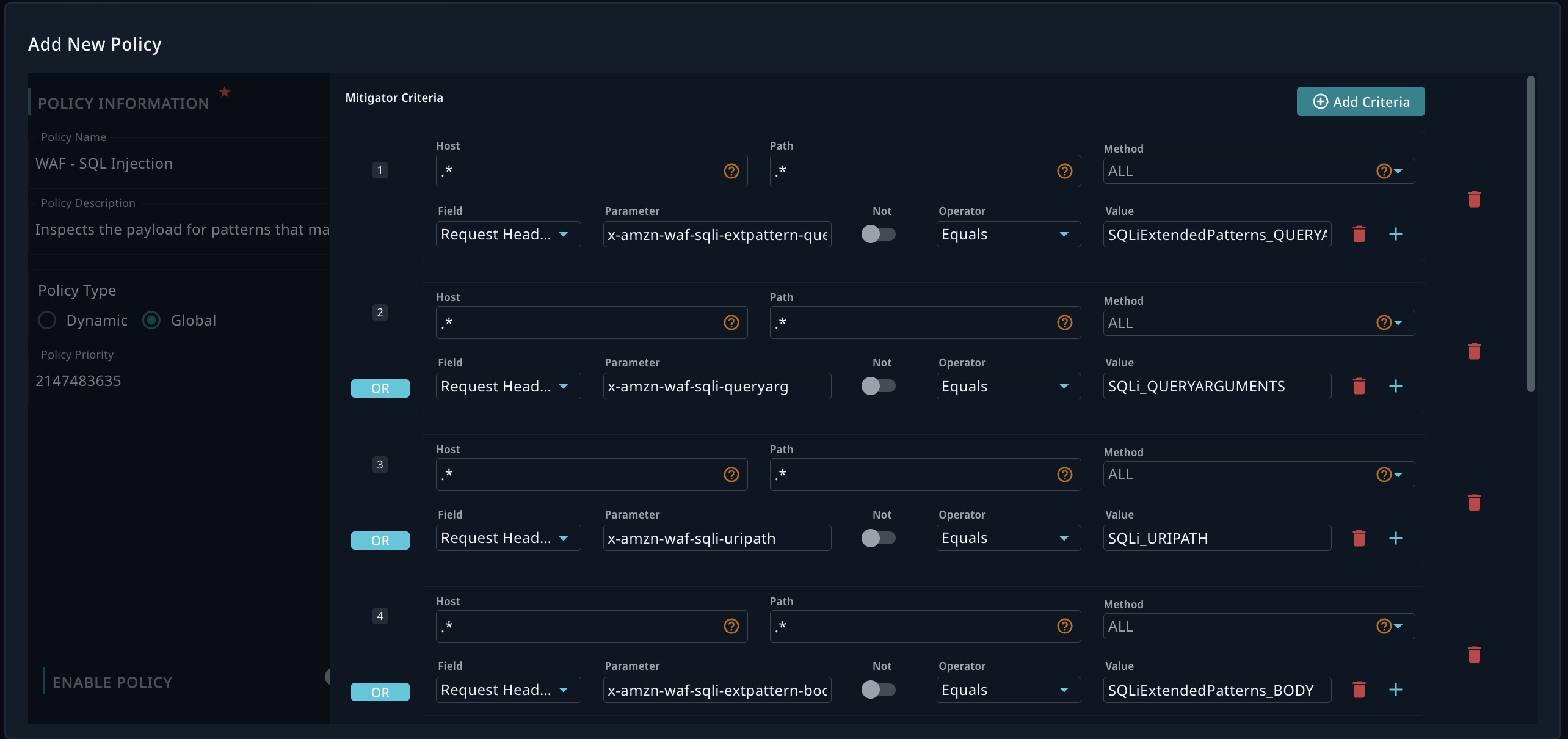Add condition after the SQLiExtendedPatterns_BODY row
1568x739 pixels.
pyautogui.click(x=1395, y=690)
